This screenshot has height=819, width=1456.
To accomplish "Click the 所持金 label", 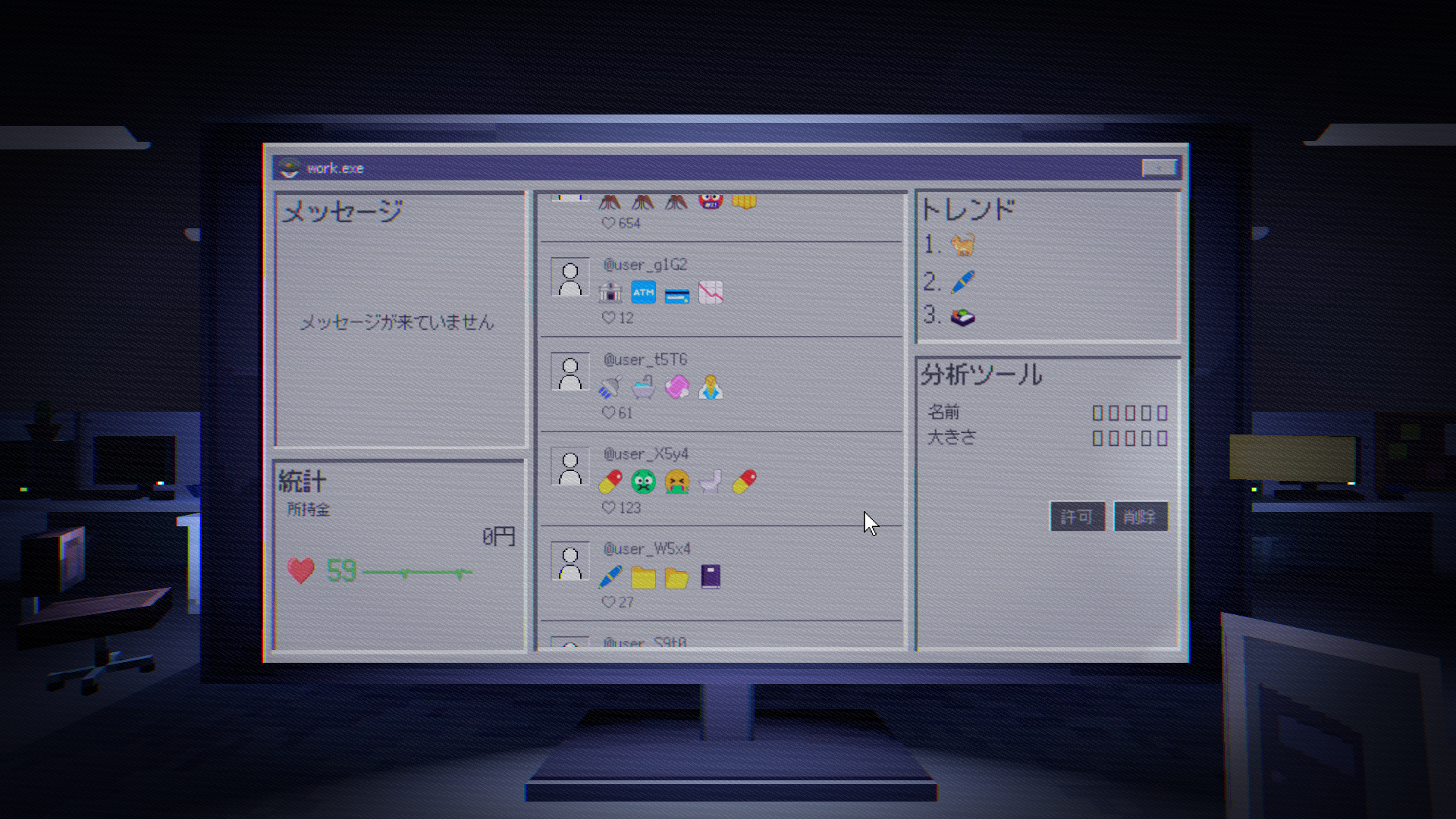I will pos(309,510).
